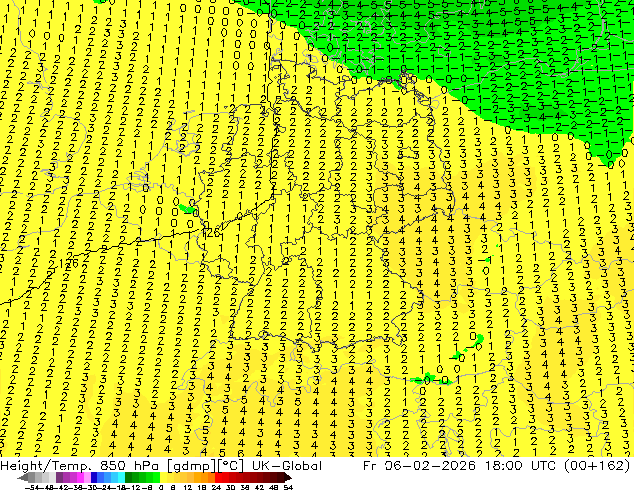Click the 'Fr 06-02-2026 18:00 UTC' date label
Viewport: 634px width, 490px height.
[459, 465]
